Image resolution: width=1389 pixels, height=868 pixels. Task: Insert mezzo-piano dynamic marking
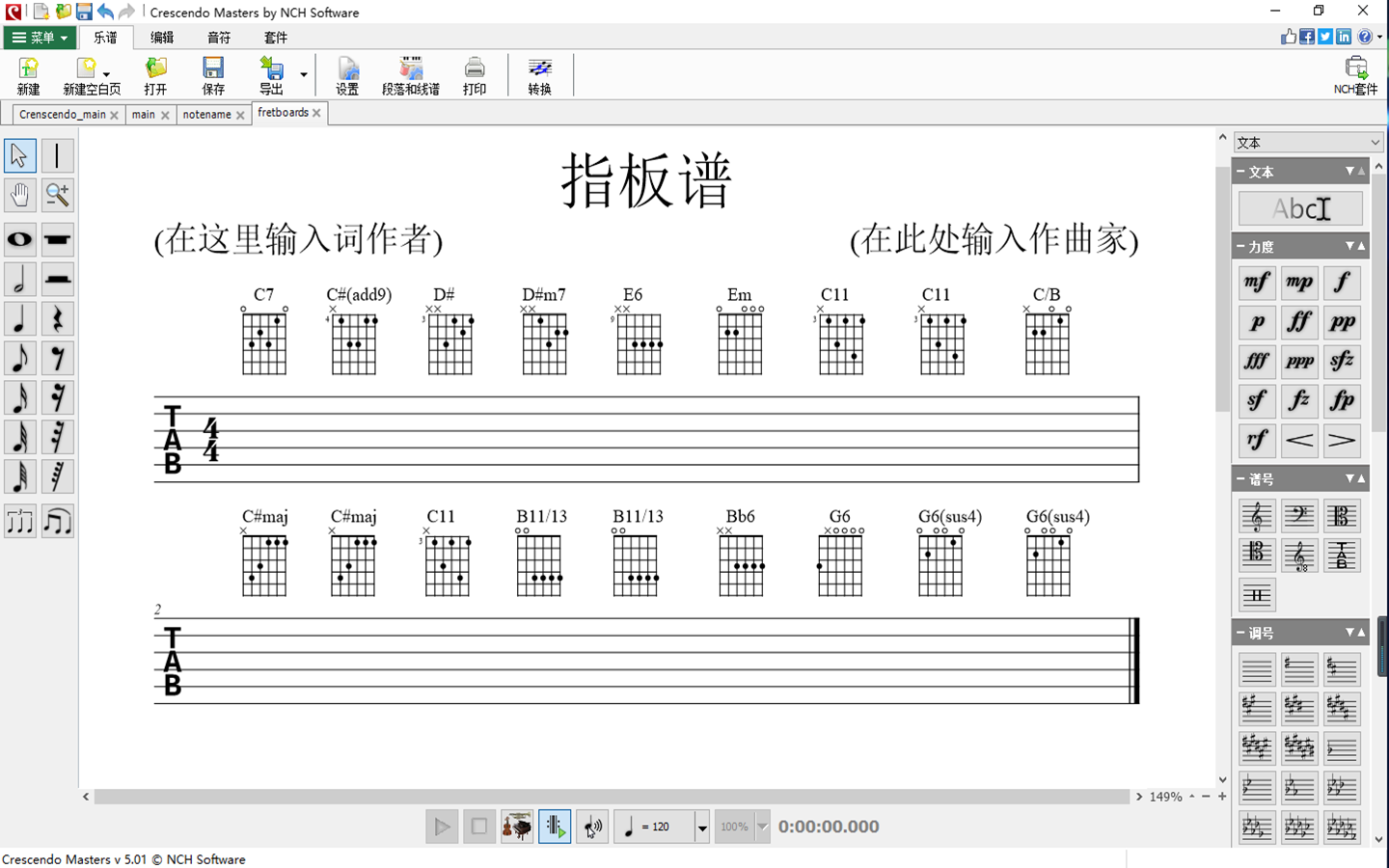tap(1299, 283)
